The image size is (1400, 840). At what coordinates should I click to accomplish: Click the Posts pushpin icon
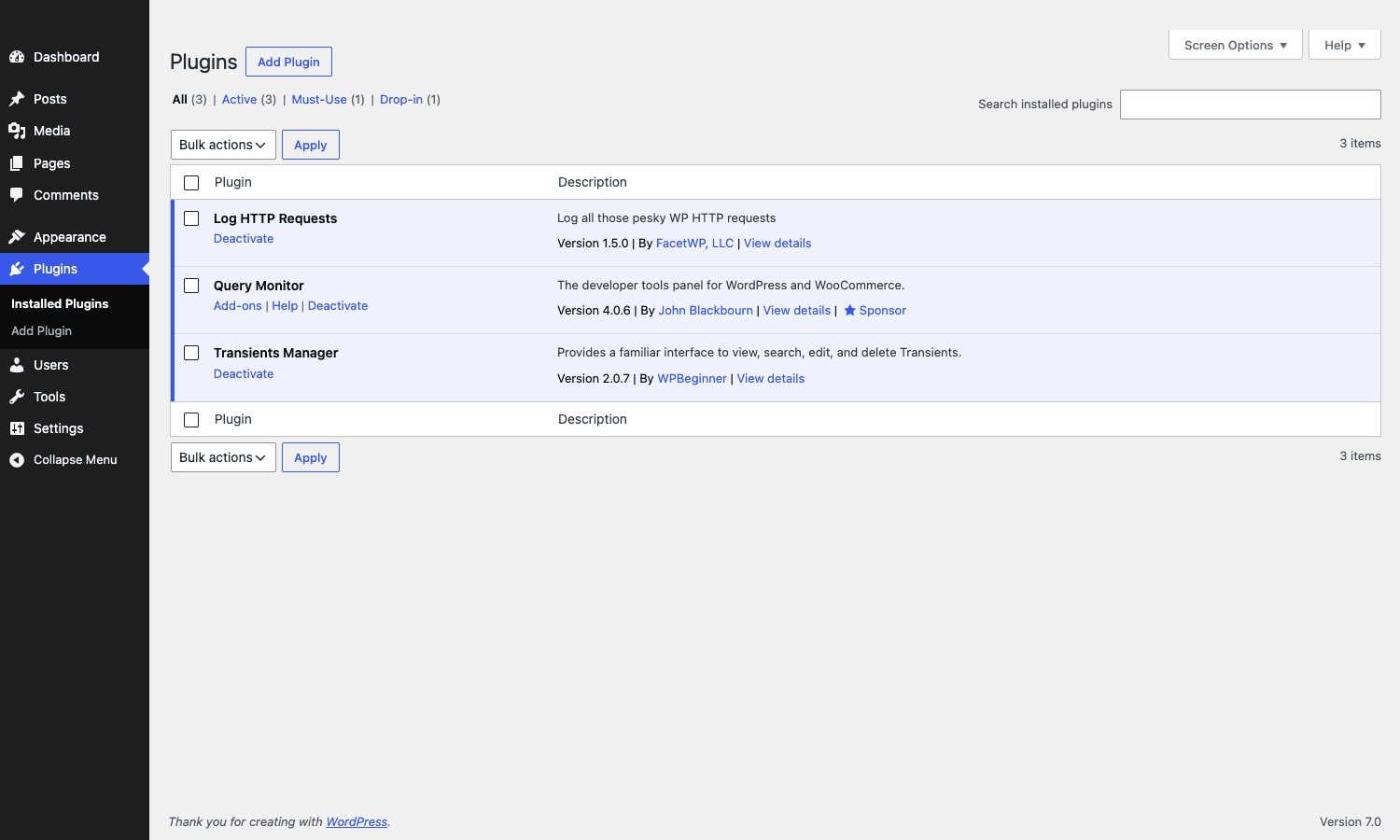pos(17,99)
